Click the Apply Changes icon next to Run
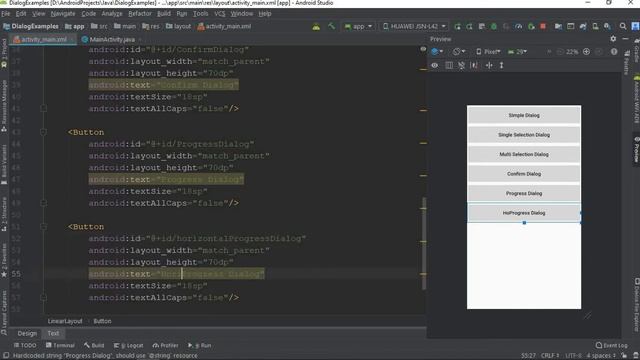 (469, 27)
